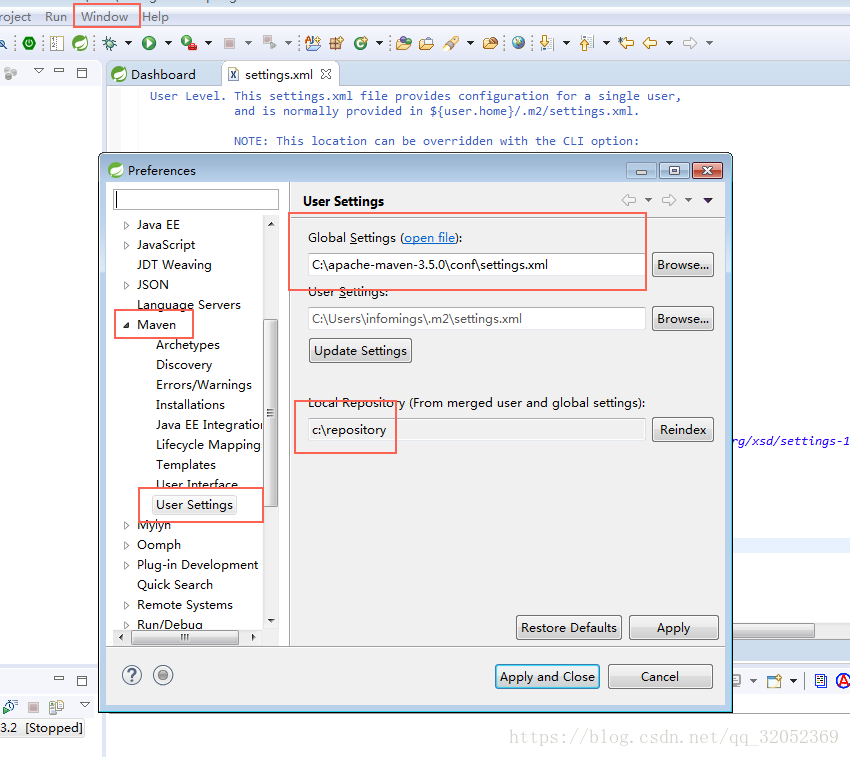Screen dimensions: 850x757
Task: Click the grey Forward navigation arrow
Action: tap(690, 43)
